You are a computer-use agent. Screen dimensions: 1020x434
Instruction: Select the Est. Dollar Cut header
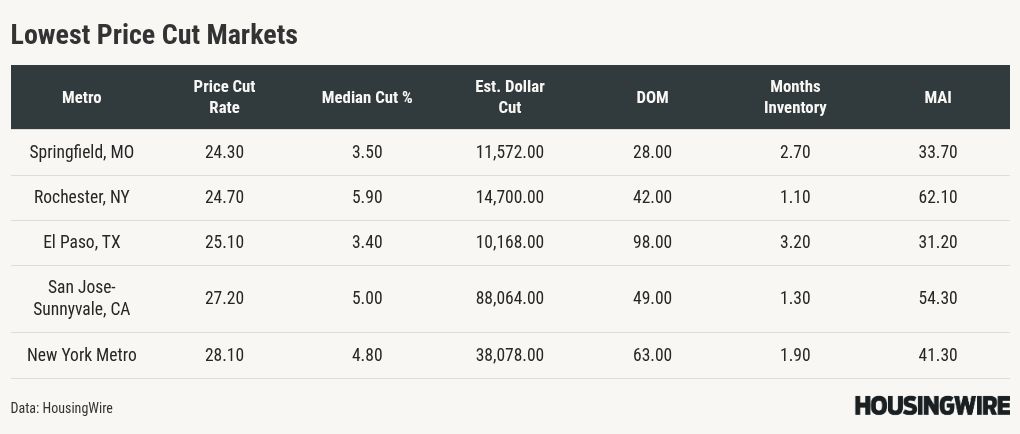[x=510, y=97]
